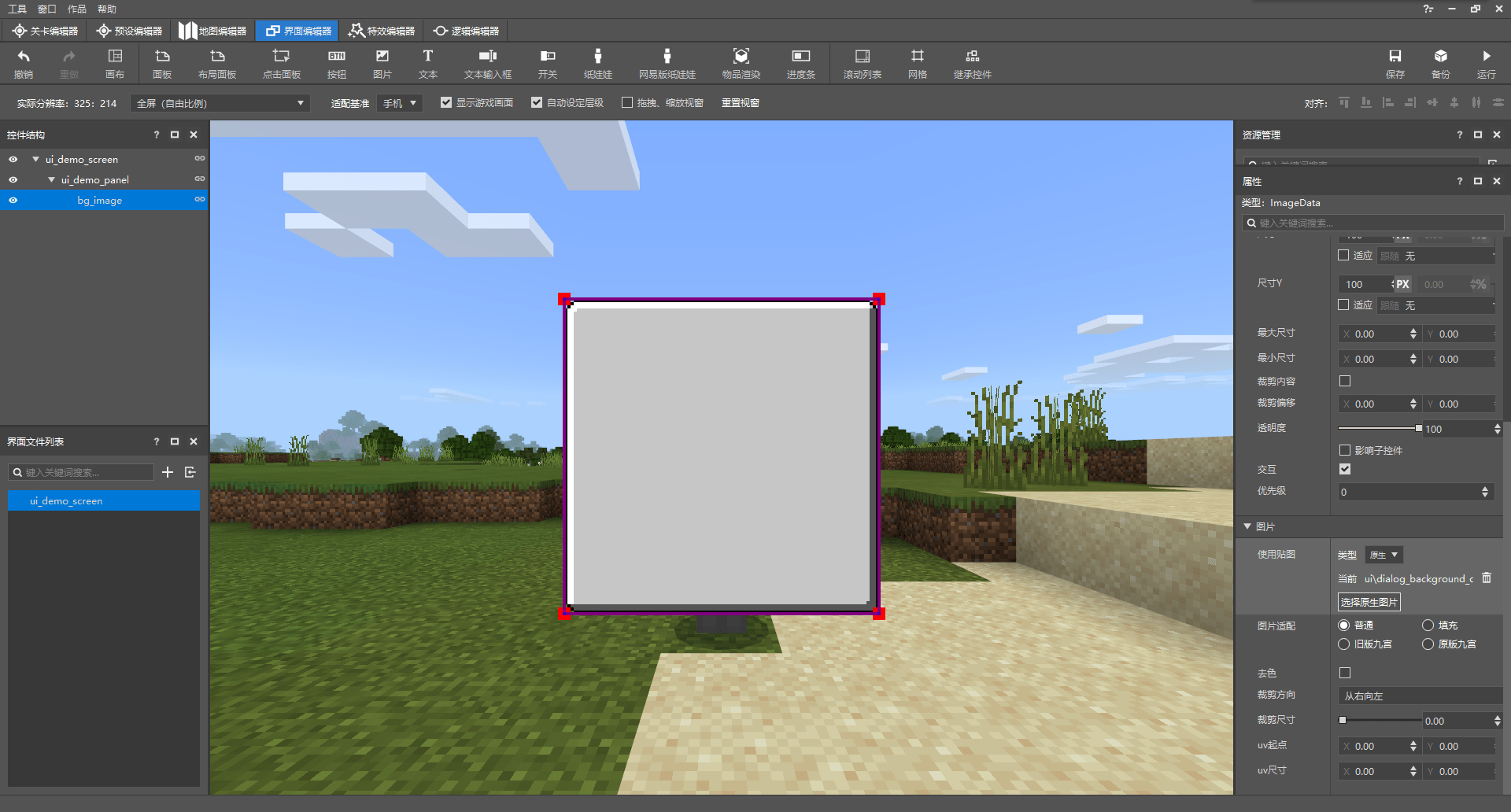Image resolution: width=1511 pixels, height=812 pixels.
Task: Open 尺寸Y 跟随 无 dropdown
Action: [1437, 305]
